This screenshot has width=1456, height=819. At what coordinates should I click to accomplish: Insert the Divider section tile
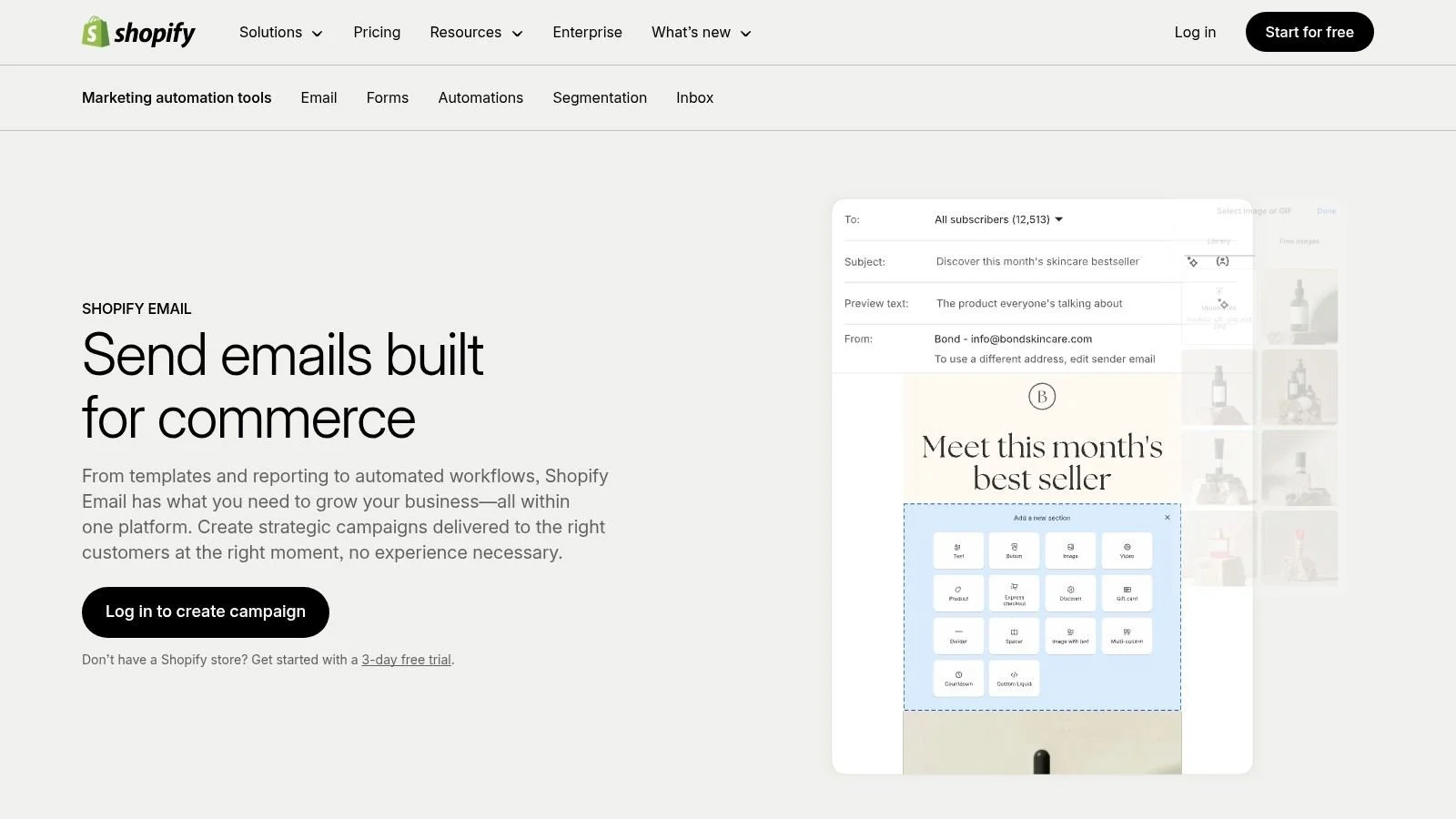[958, 636]
